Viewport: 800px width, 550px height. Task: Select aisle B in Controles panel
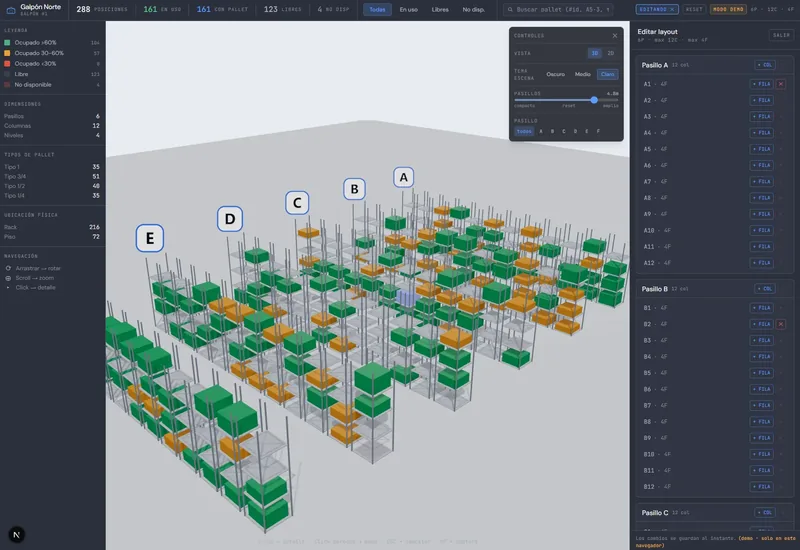[552, 132]
